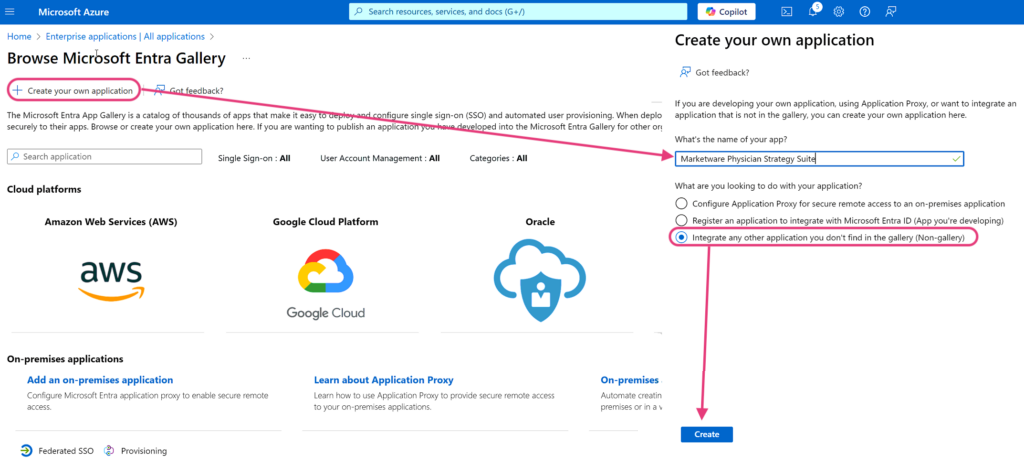Click the Create button
1024x466 pixels.
(x=707, y=435)
